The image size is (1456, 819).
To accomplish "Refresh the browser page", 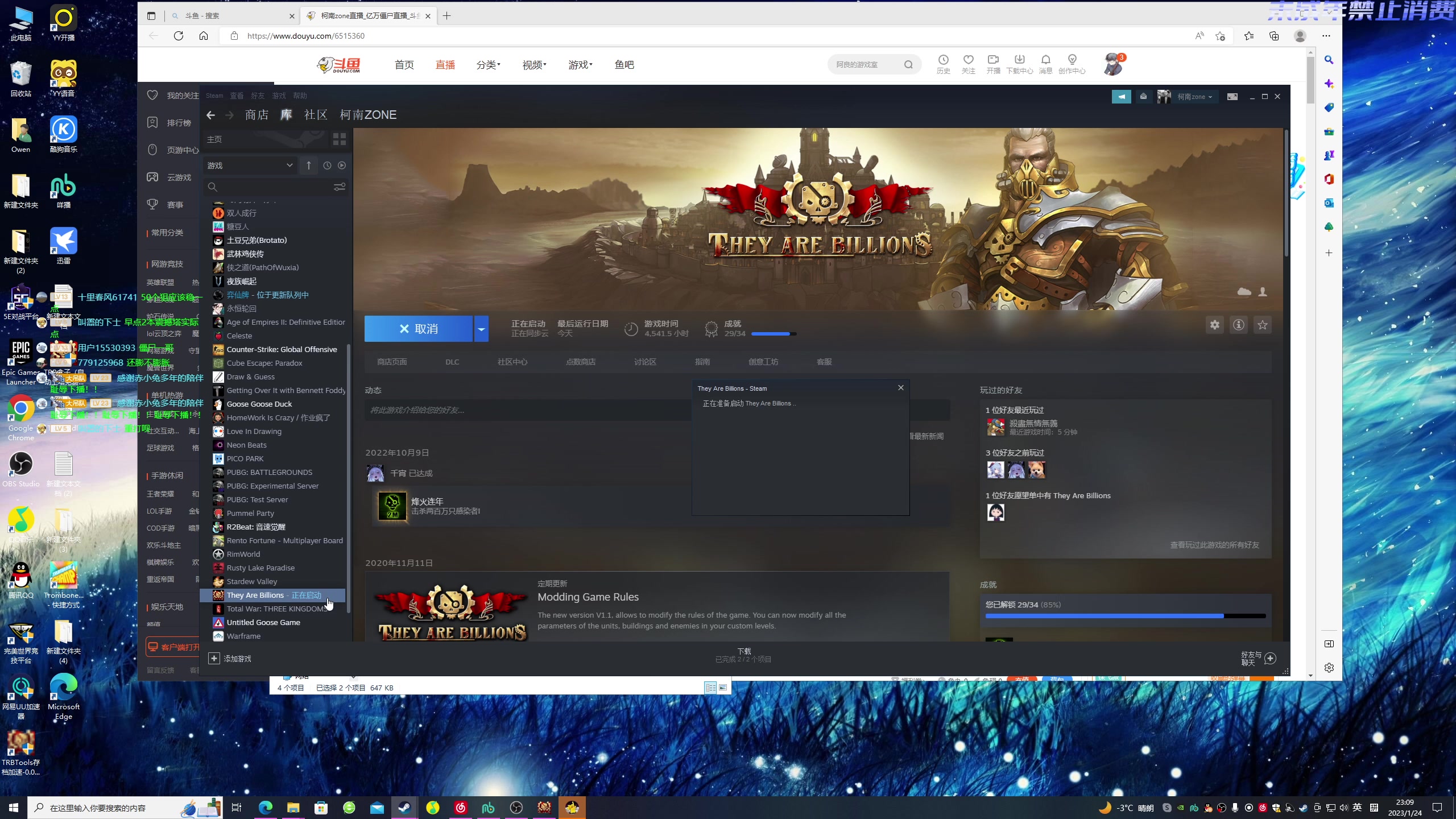I will (x=179, y=36).
